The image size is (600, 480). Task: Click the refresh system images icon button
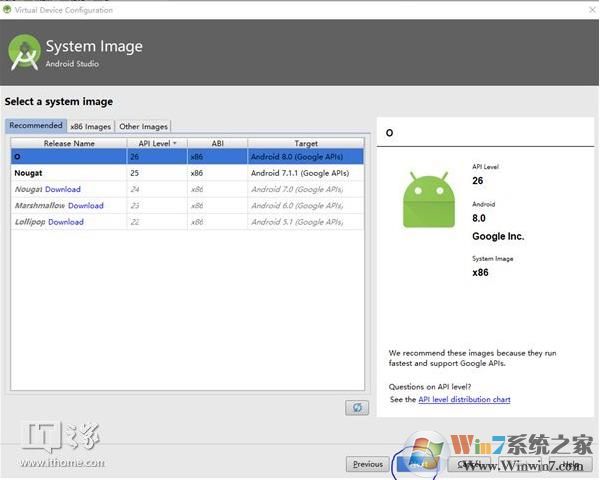pyautogui.click(x=358, y=408)
